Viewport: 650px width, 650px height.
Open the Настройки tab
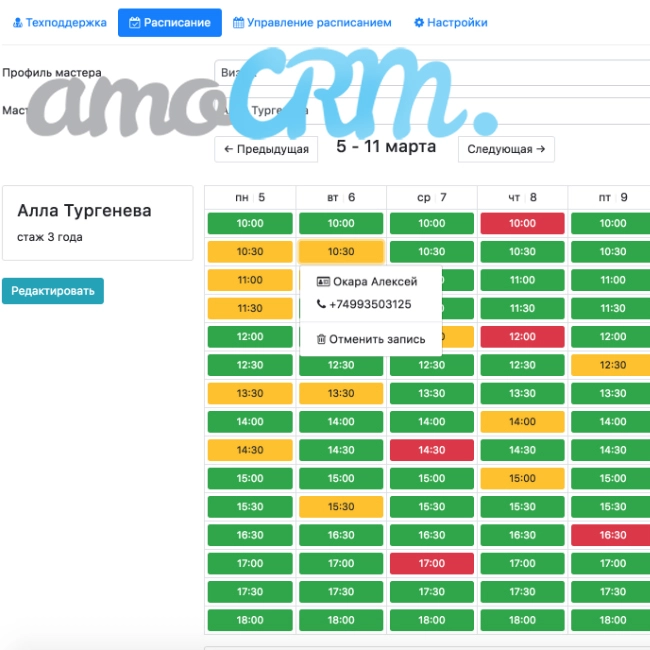[451, 22]
